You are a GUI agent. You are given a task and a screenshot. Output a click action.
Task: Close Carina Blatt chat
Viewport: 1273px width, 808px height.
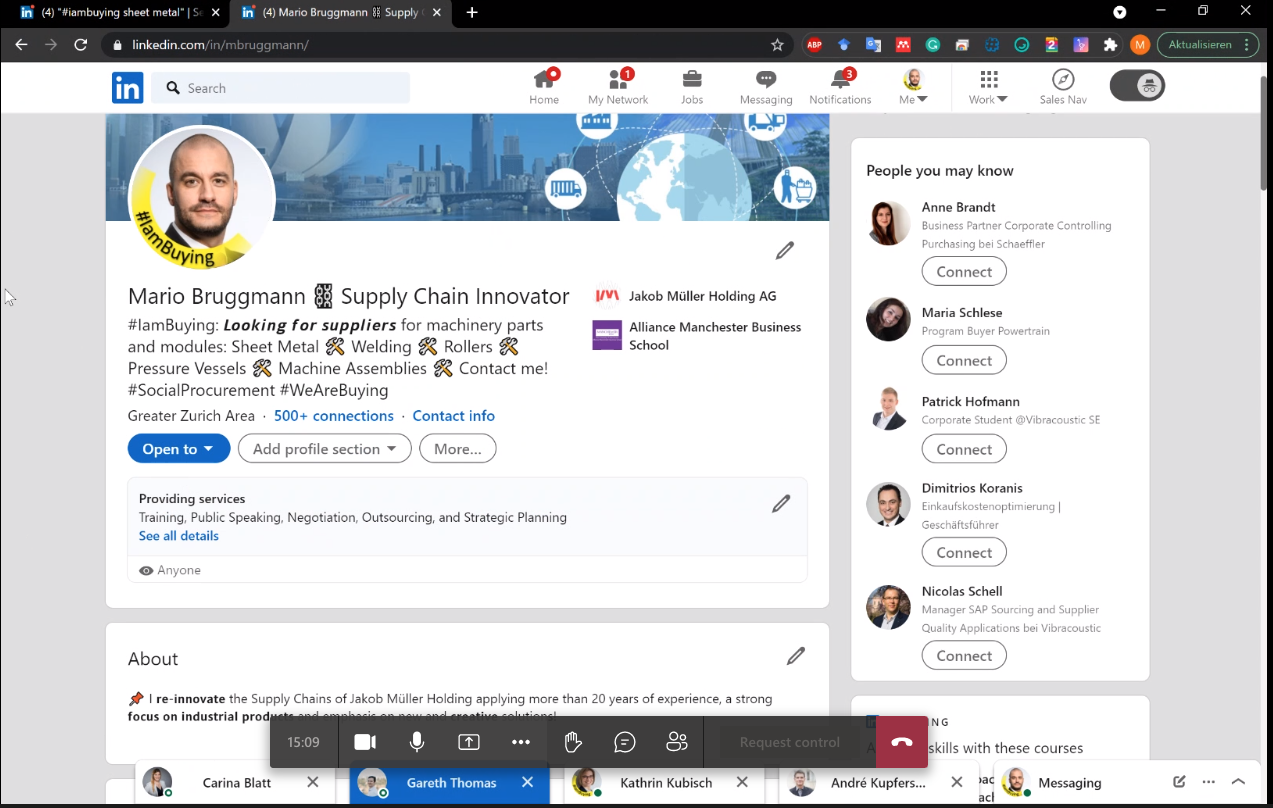[x=312, y=782]
